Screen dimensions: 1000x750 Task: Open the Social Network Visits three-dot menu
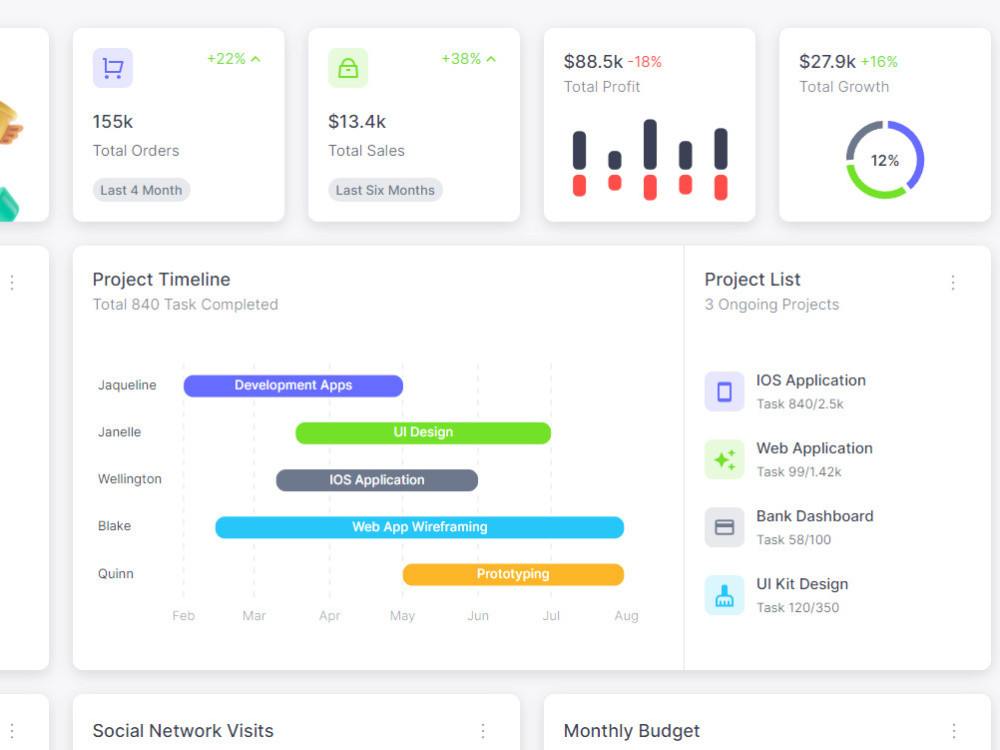(483, 731)
